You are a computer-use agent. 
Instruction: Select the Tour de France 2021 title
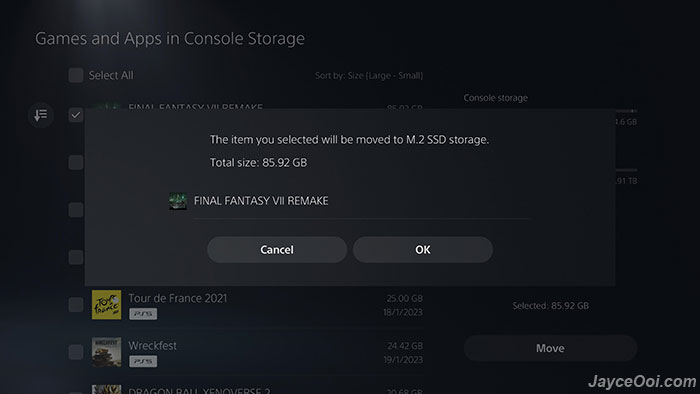[x=178, y=298]
